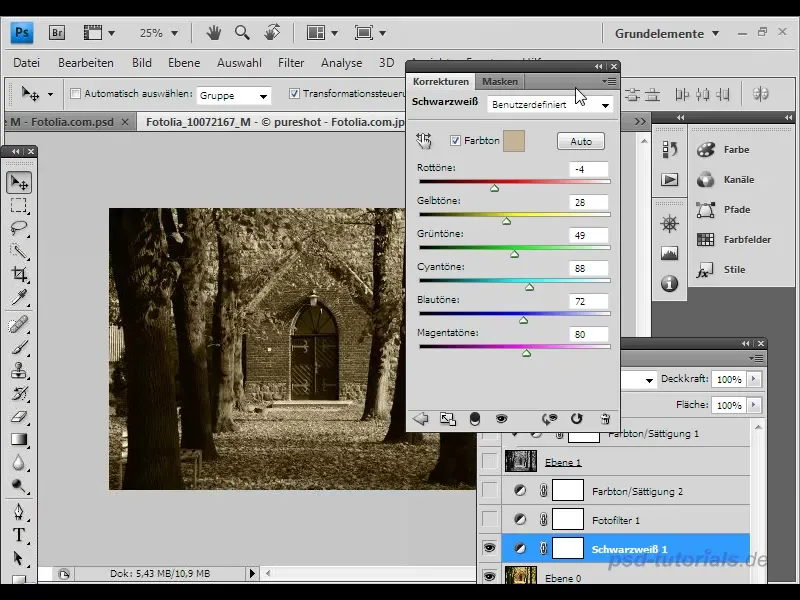Hide the Ebene 0 layer
Image resolution: width=800 pixels, height=600 pixels.
(489, 577)
